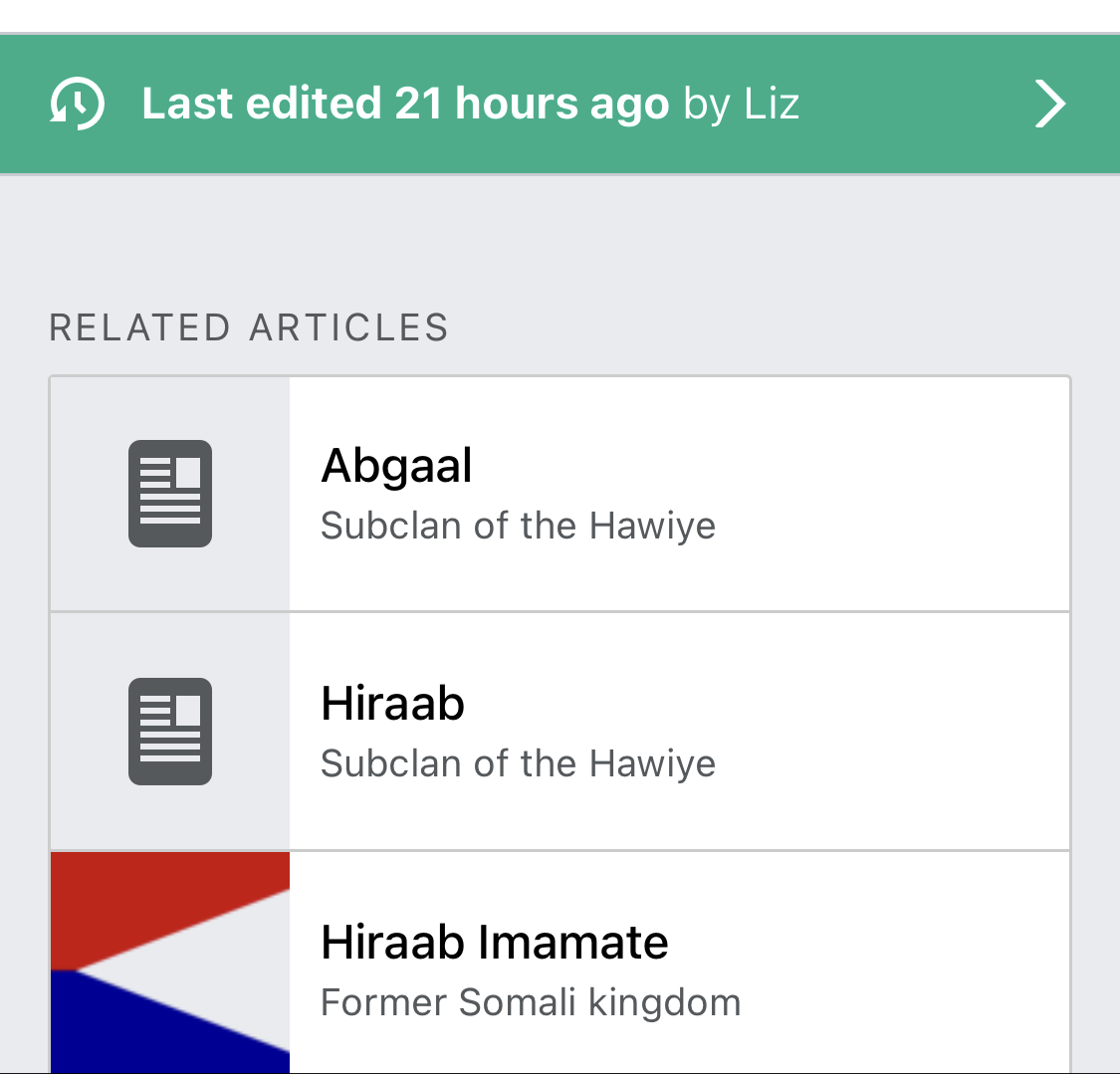Screen dimensions: 1120x1074
Task: Open the Last edited 21 hours ago banner
Action: 560,104
